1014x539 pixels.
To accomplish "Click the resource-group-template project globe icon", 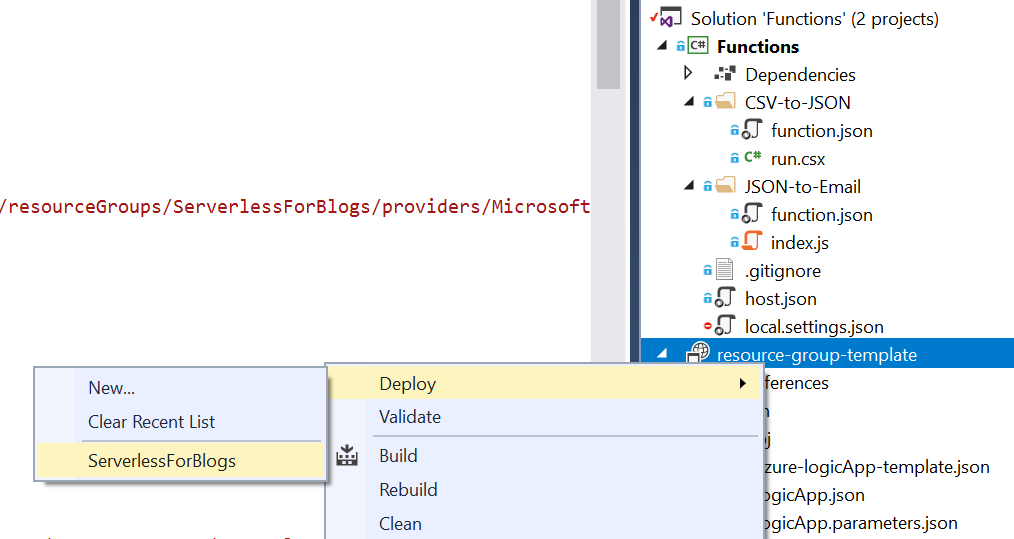I will pos(698,354).
